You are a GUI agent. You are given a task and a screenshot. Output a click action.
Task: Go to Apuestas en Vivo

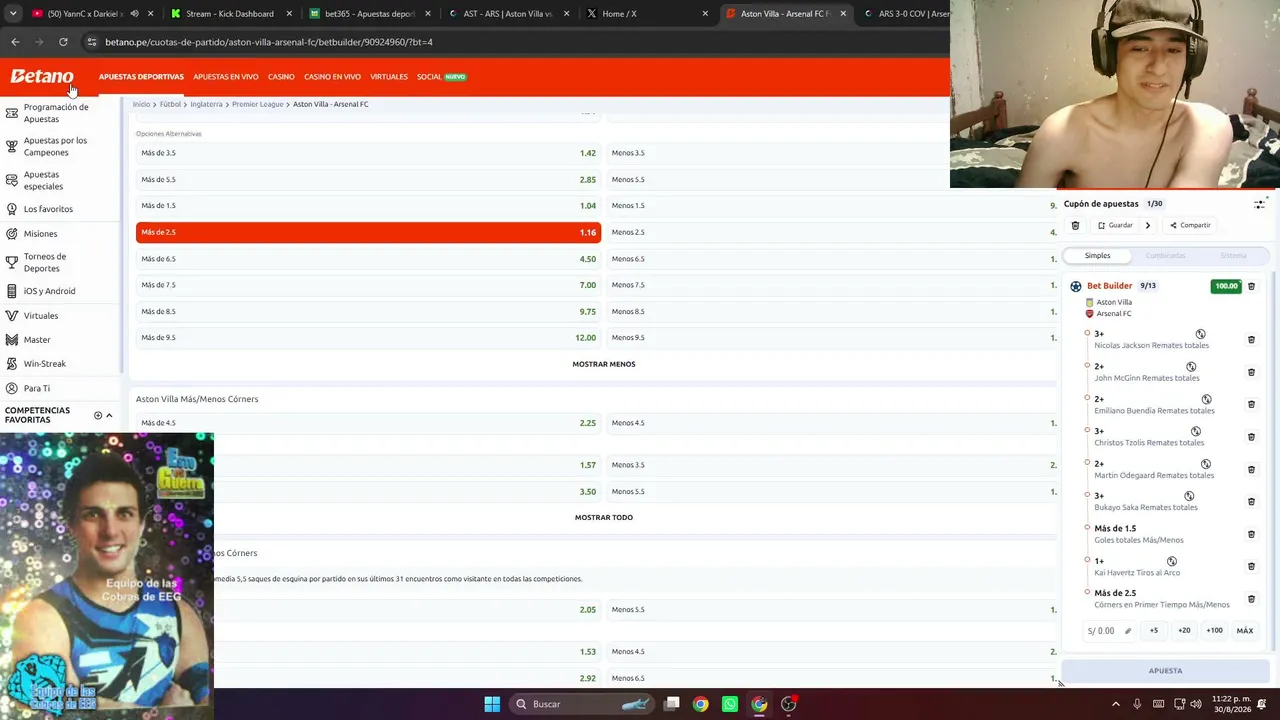226,77
